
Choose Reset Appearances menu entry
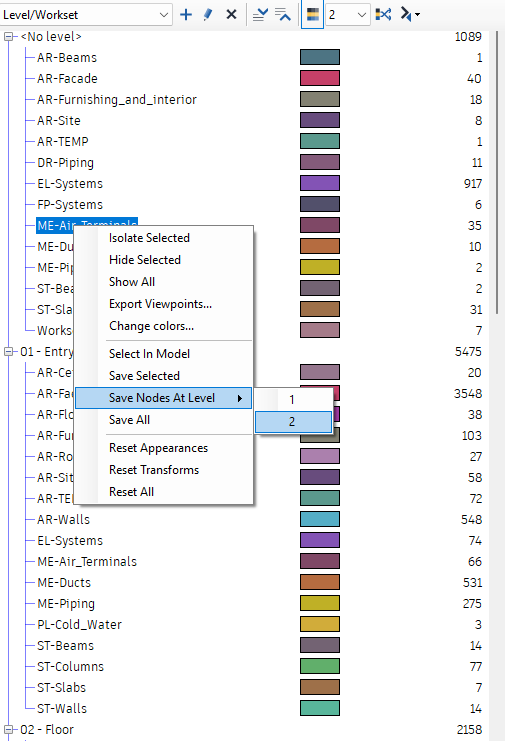[158, 448]
